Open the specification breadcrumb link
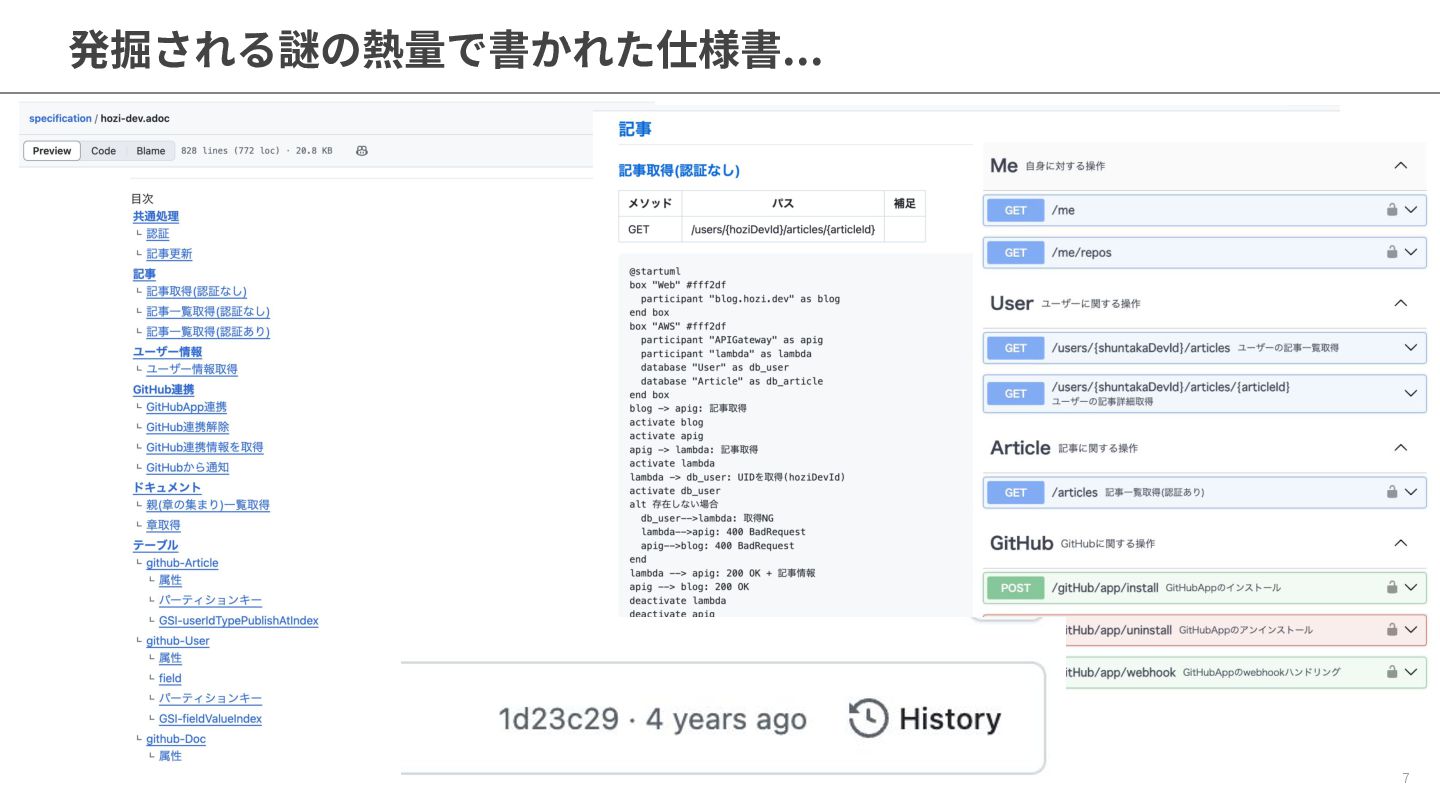 60,118
